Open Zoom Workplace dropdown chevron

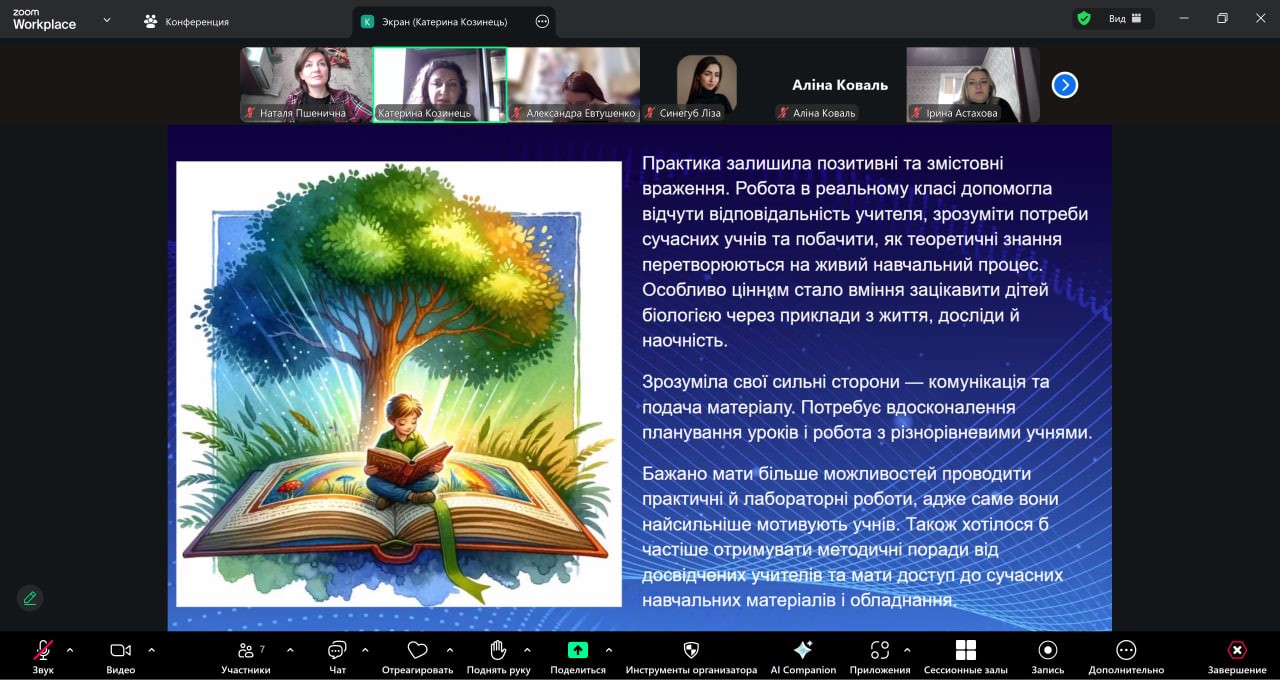[107, 20]
